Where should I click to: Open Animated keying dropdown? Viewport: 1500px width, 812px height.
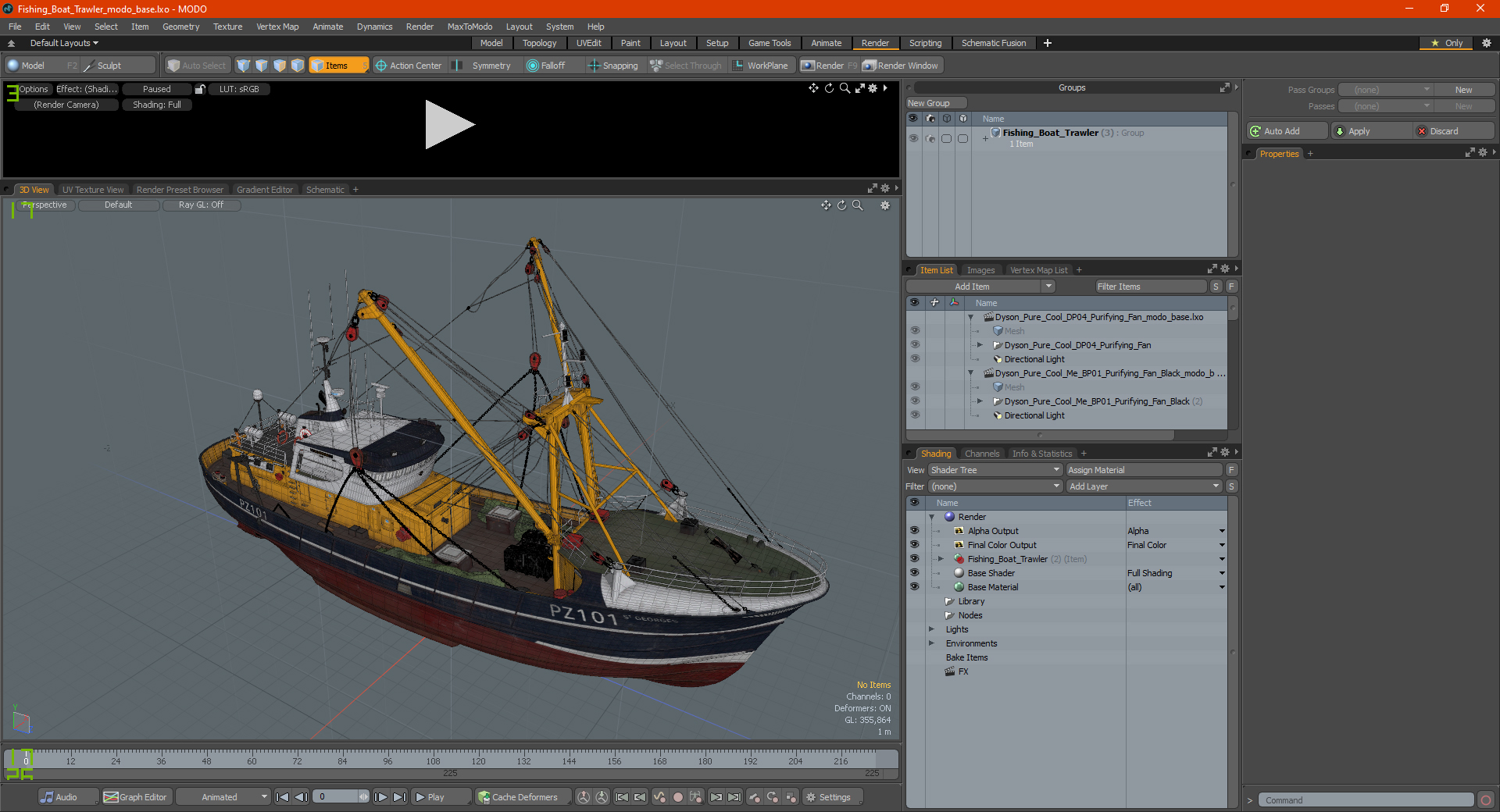[x=223, y=797]
